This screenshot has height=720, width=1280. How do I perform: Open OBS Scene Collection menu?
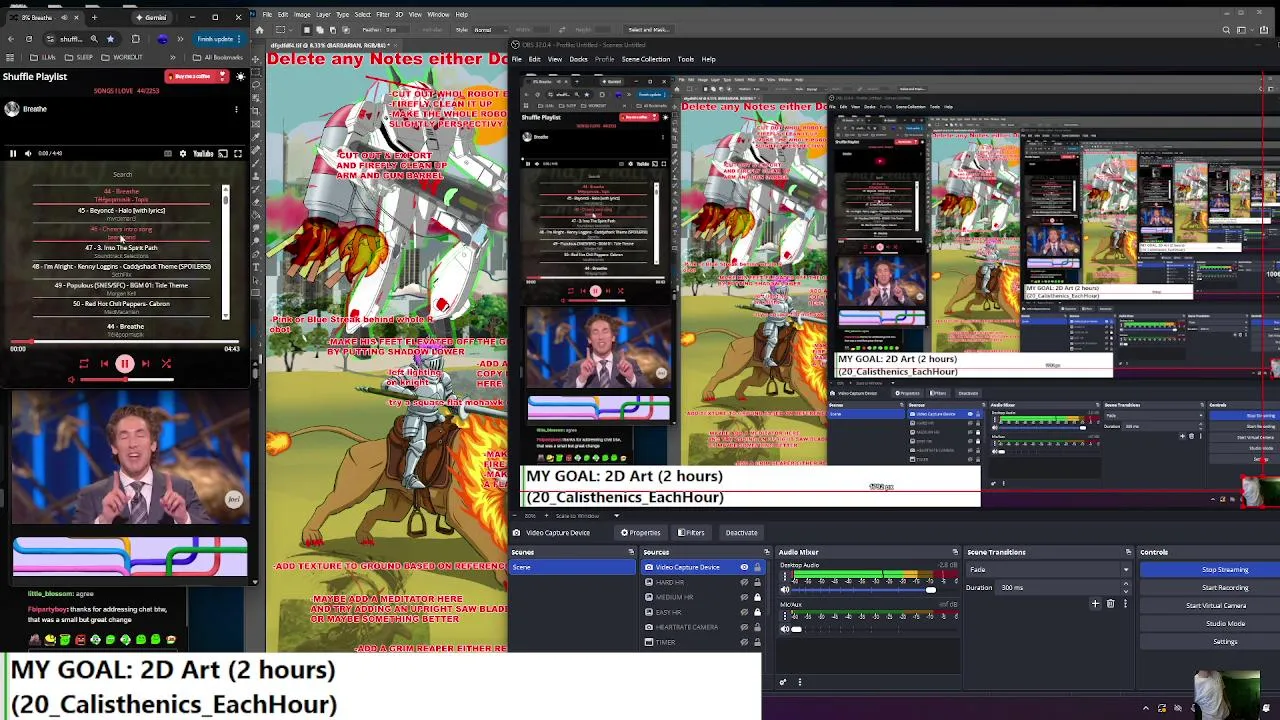tap(646, 59)
